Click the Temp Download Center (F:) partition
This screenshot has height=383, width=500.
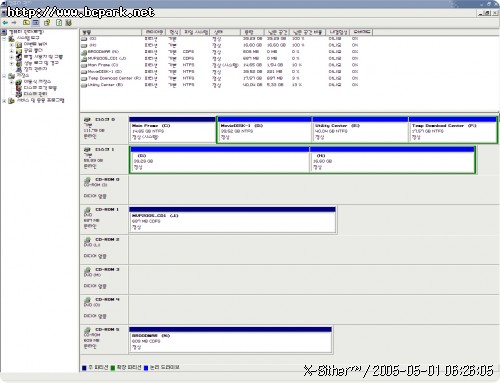453,130
